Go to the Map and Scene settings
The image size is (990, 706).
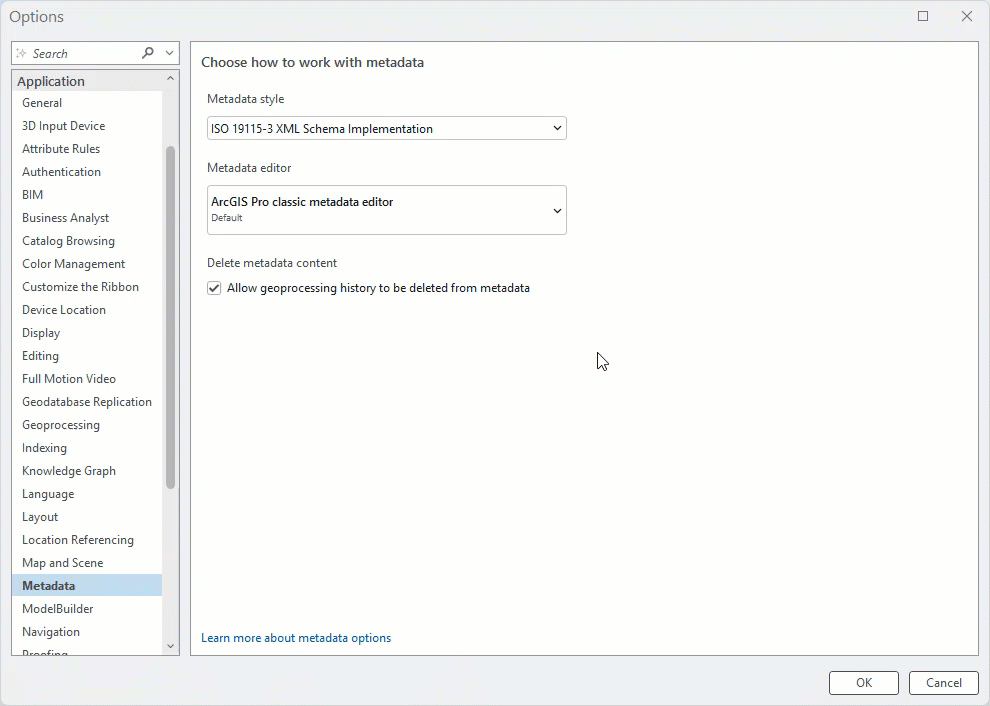pos(61,562)
